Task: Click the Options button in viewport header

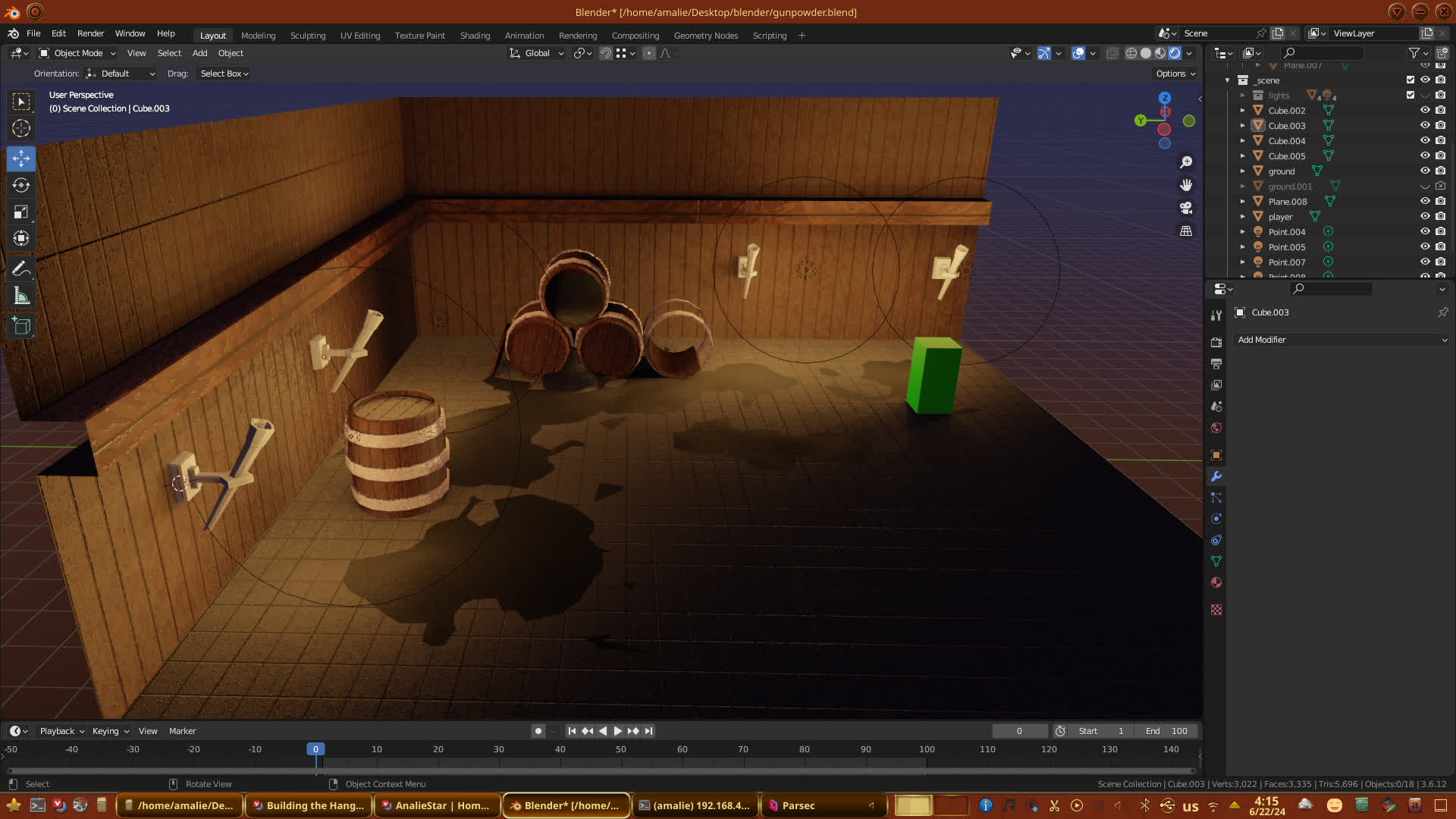Action: [x=1175, y=74]
